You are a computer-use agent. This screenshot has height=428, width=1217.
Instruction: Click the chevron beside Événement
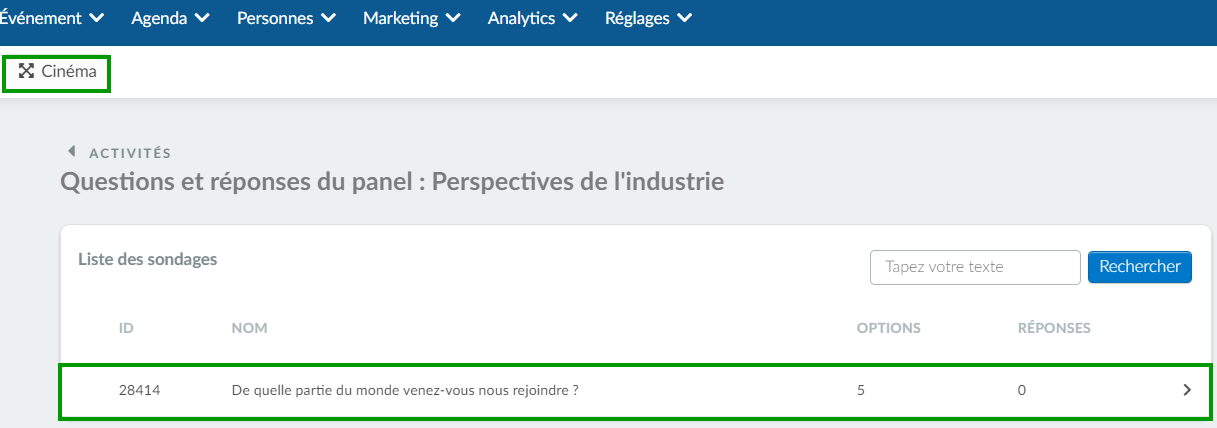tap(97, 19)
